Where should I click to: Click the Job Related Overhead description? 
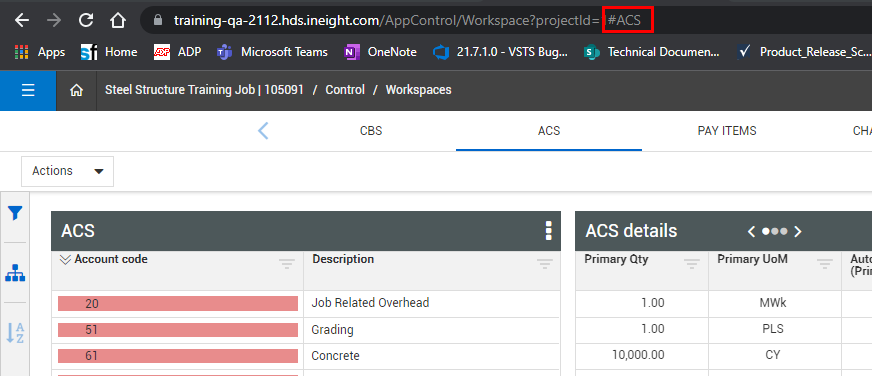pyautogui.click(x=370, y=303)
